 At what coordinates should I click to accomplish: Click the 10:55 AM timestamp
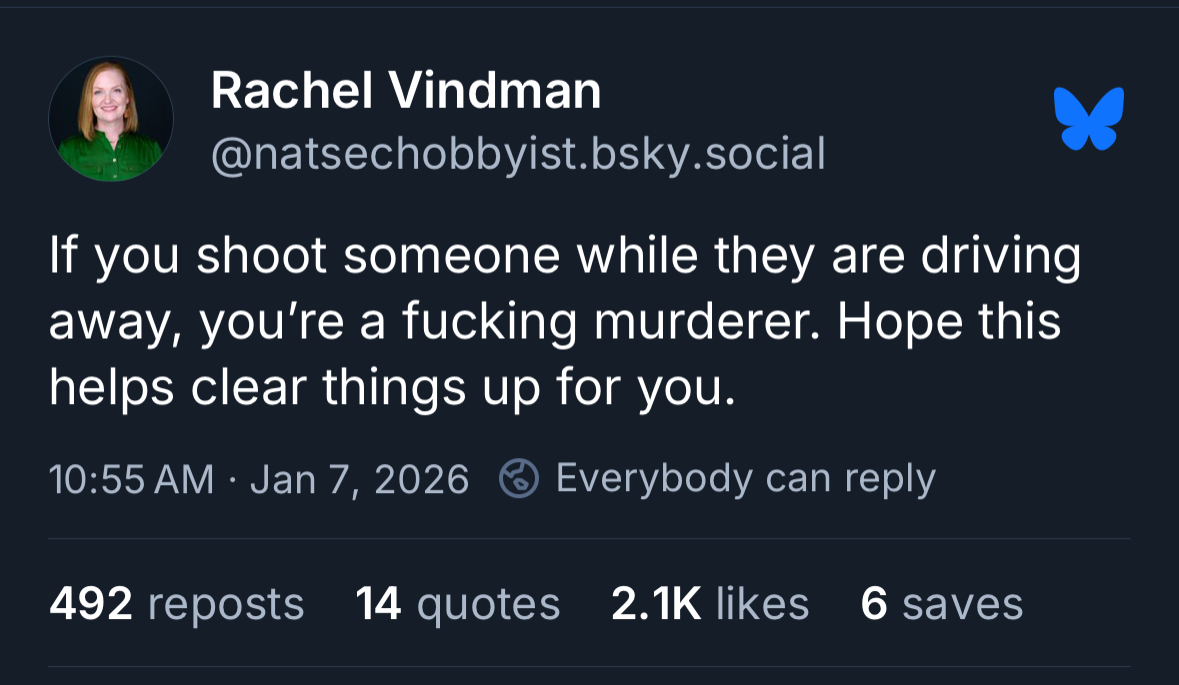click(131, 479)
